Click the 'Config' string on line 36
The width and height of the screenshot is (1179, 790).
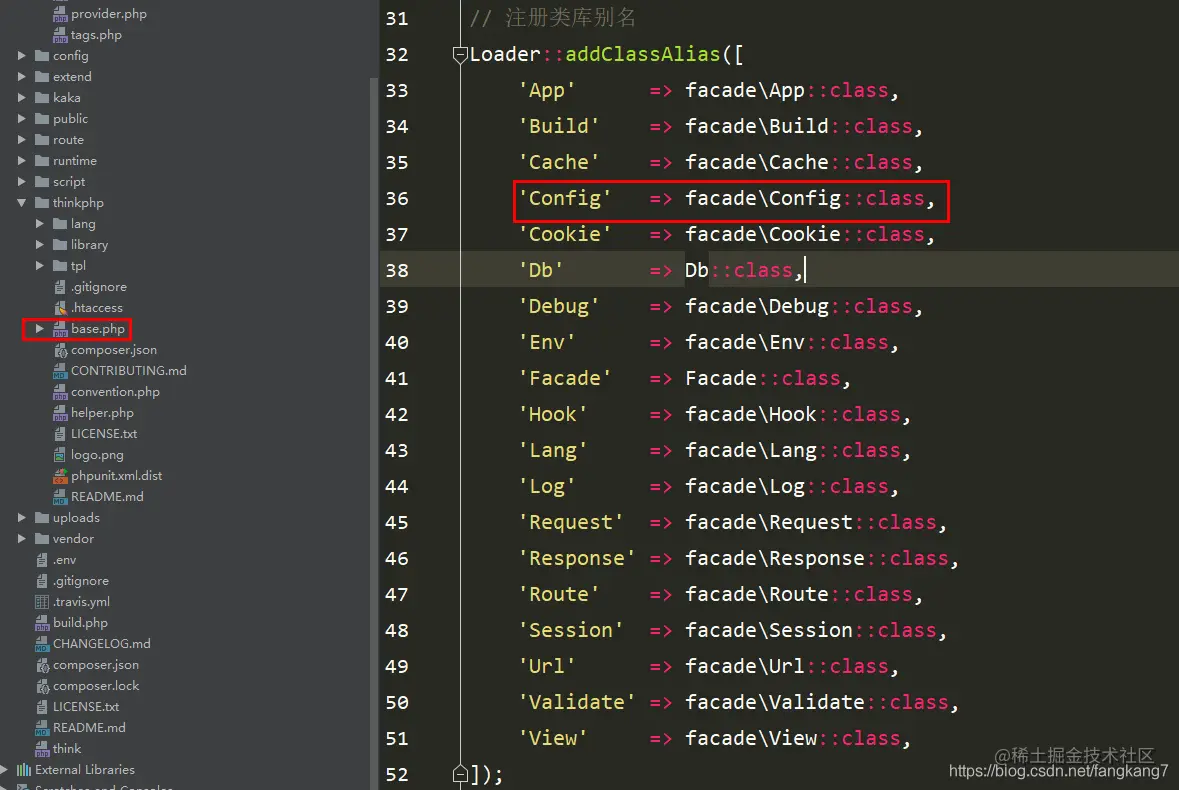point(565,198)
